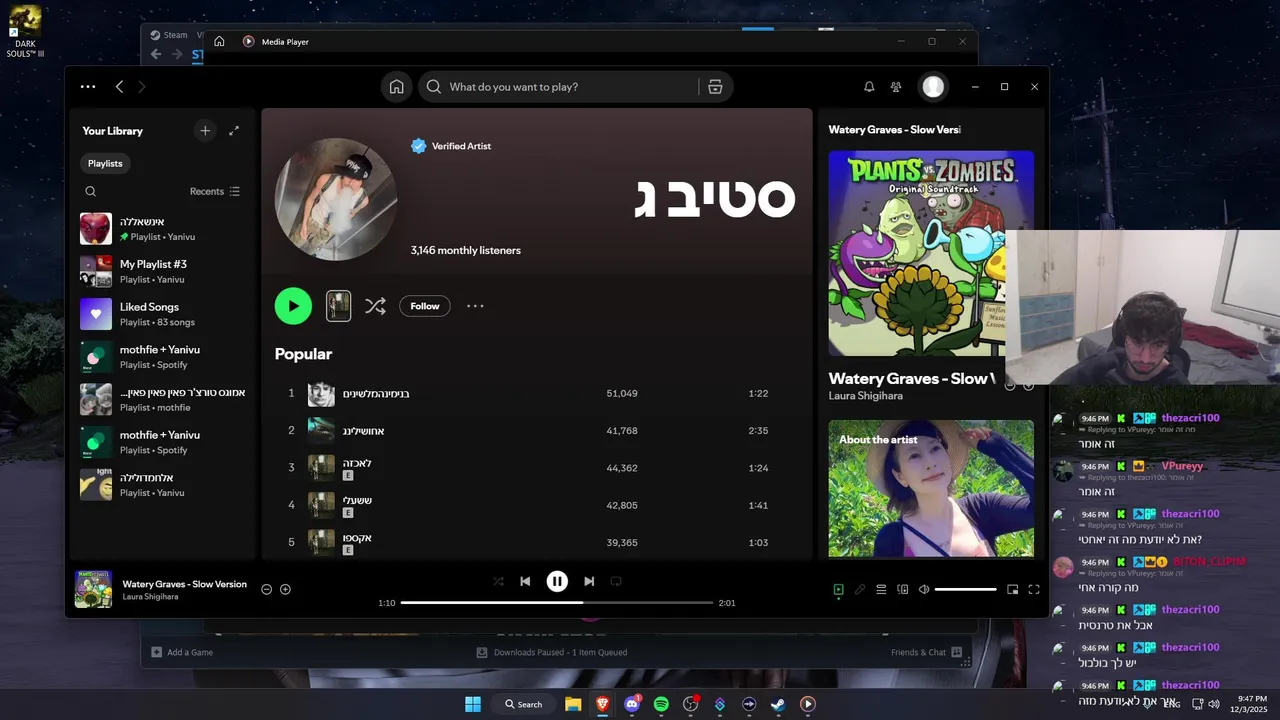This screenshot has width=1280, height=720.
Task: Toggle repeat in playback bar
Action: [x=616, y=581]
